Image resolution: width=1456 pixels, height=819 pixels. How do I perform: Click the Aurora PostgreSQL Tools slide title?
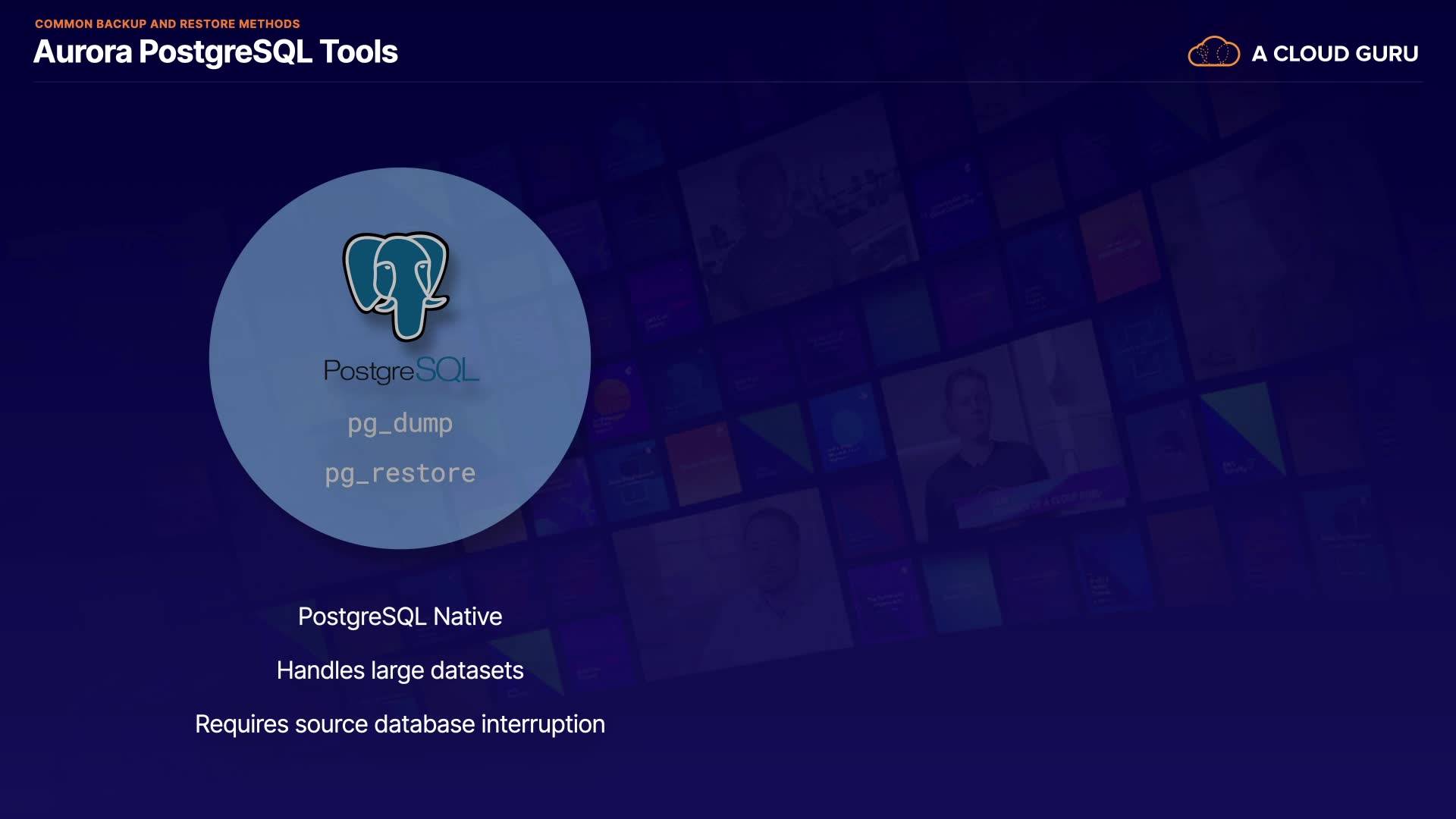coord(215,52)
